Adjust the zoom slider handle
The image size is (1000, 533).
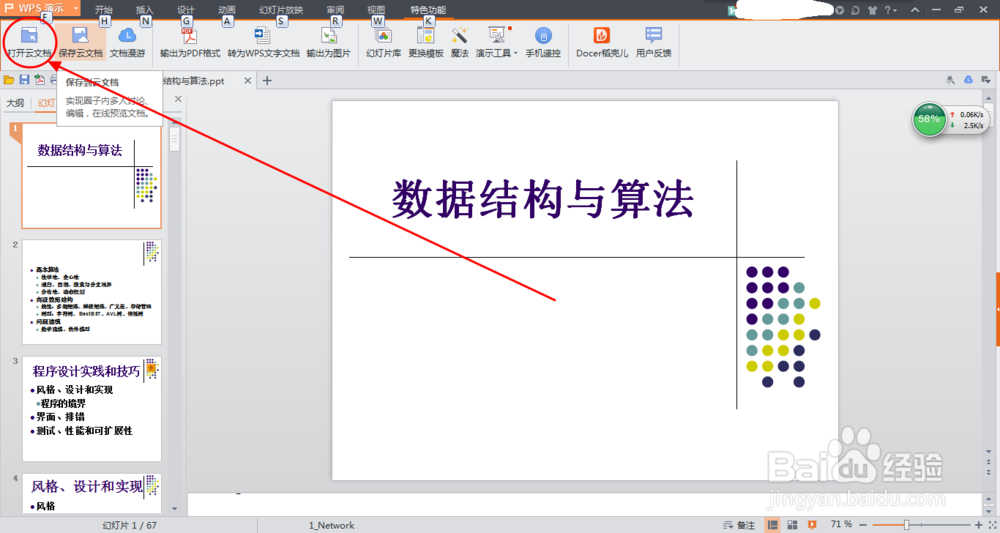click(x=906, y=525)
